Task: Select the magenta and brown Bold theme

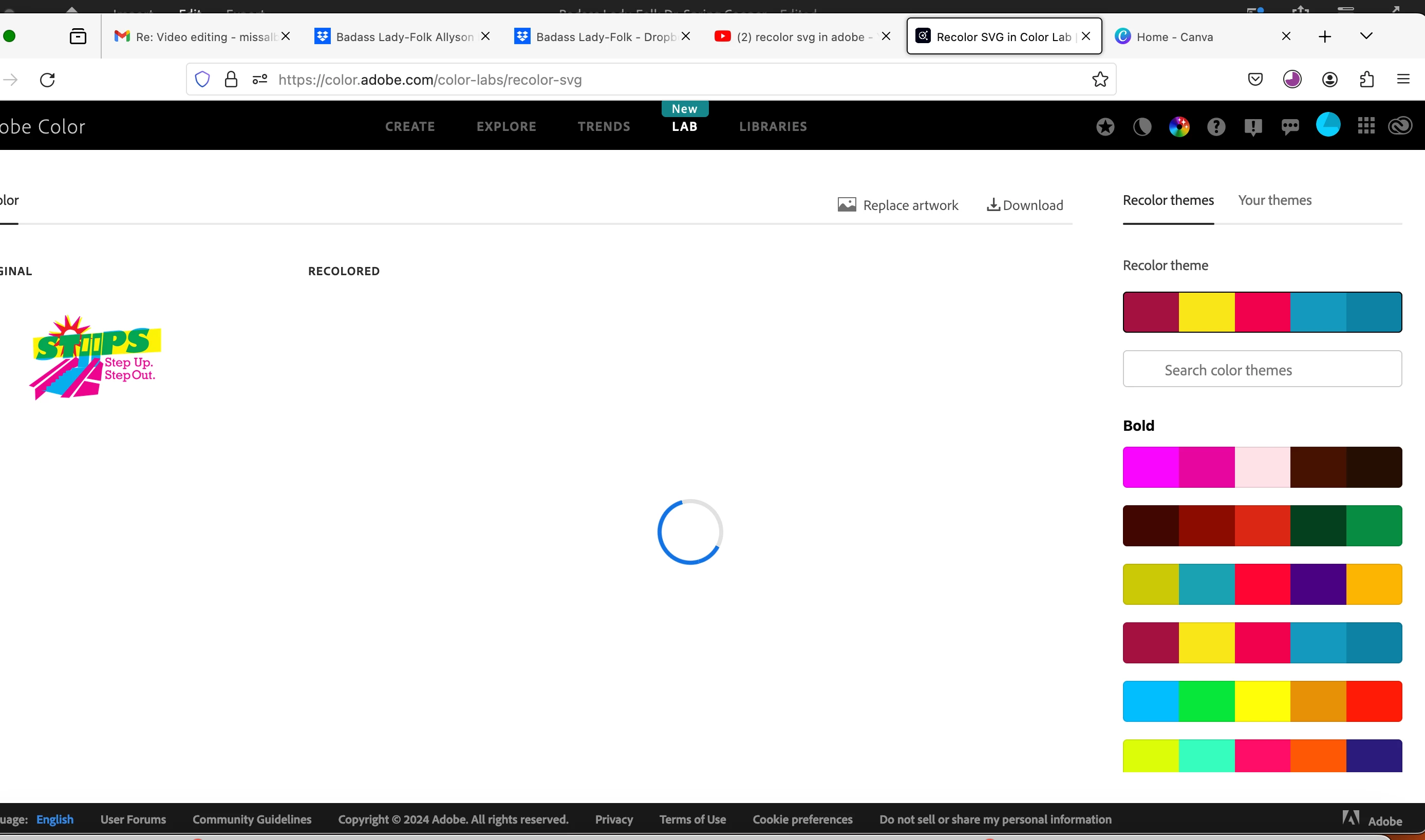Action: click(x=1262, y=467)
